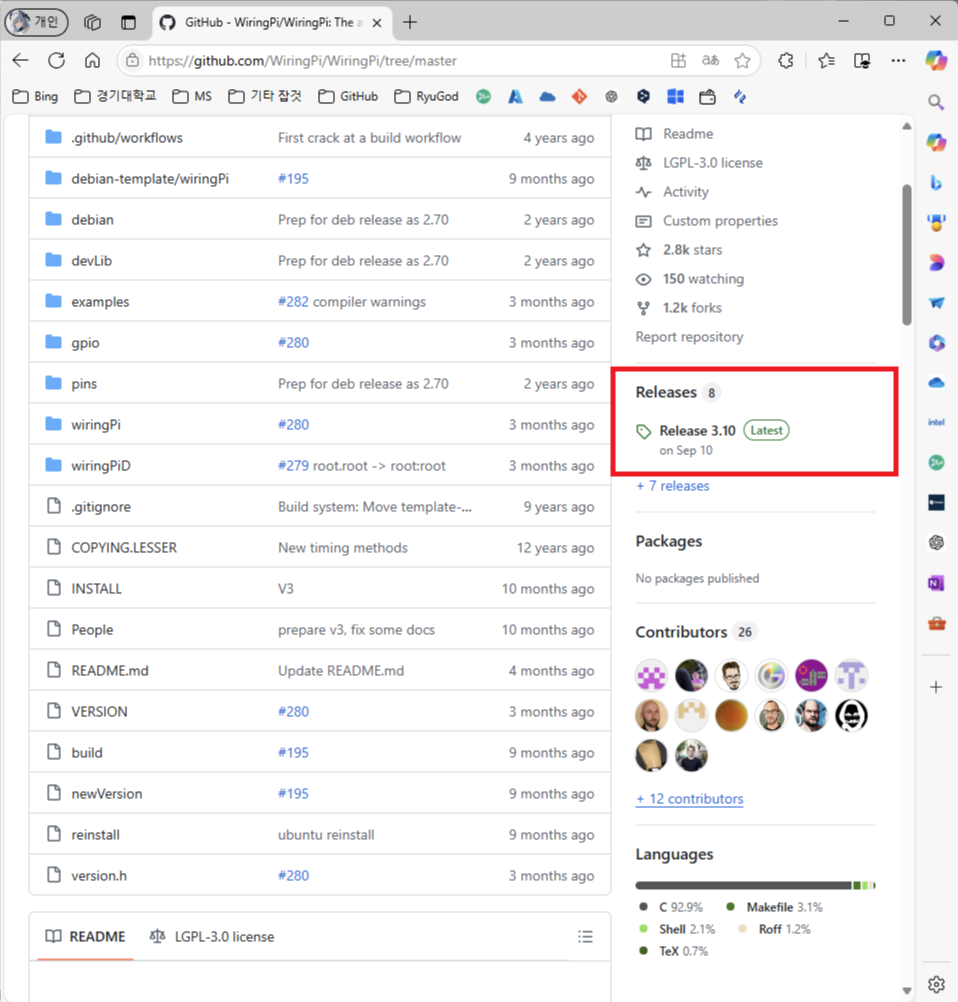This screenshot has height=1002, width=958.
Task: Open the gpio folder
Action: point(86,343)
